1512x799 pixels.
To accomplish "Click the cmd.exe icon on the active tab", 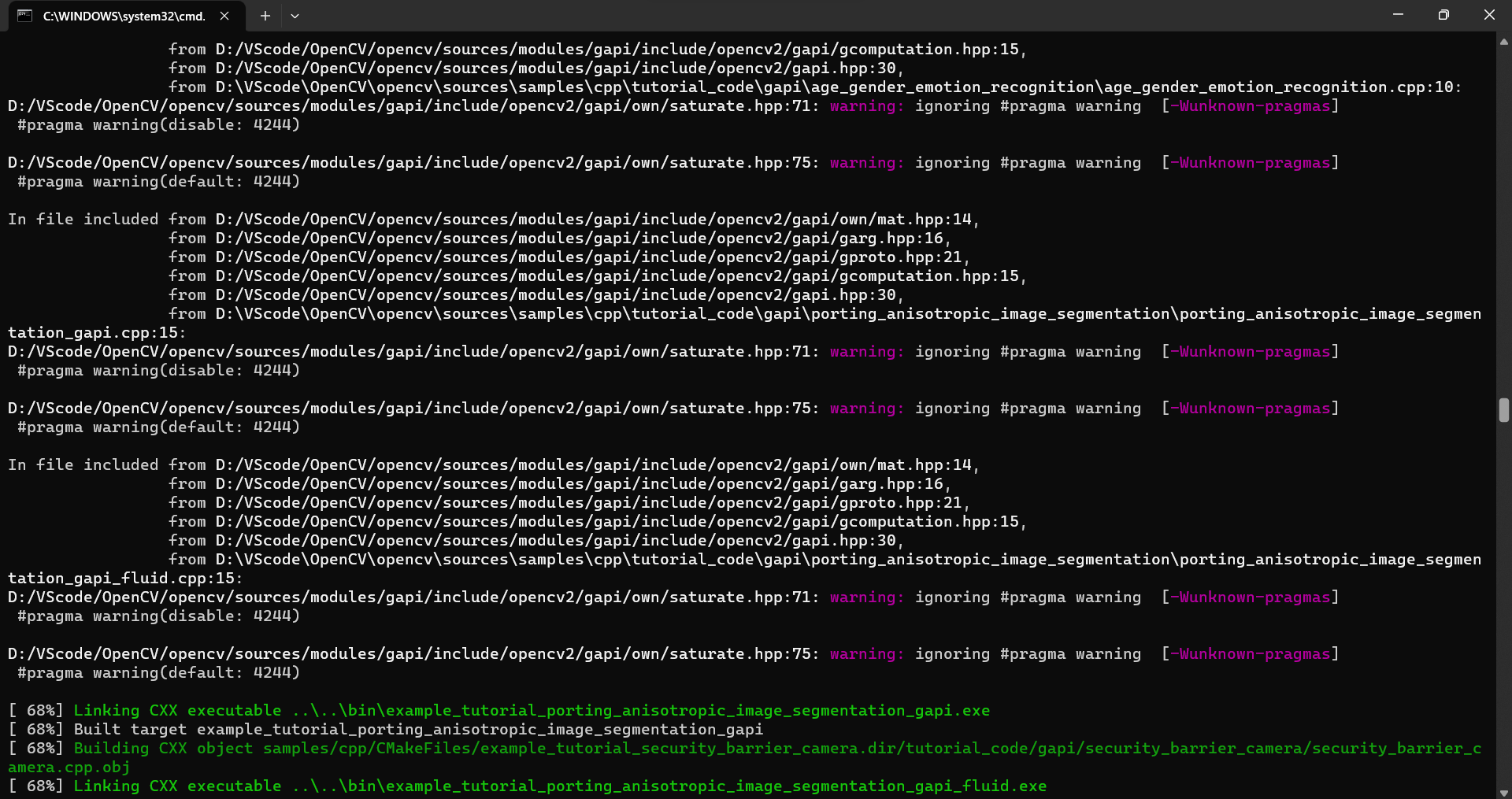I will (24, 16).
